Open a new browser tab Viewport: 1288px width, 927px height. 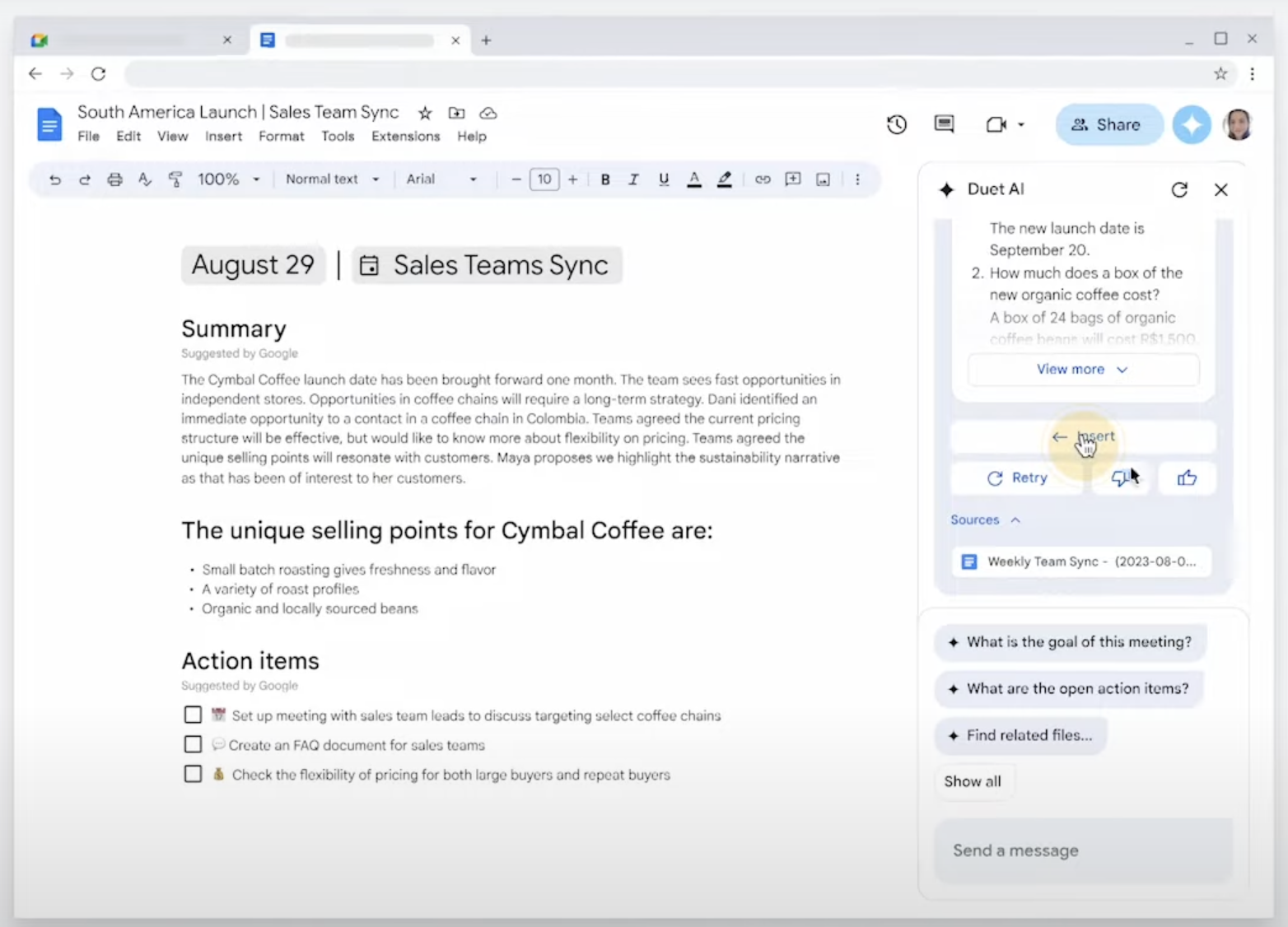coord(486,40)
